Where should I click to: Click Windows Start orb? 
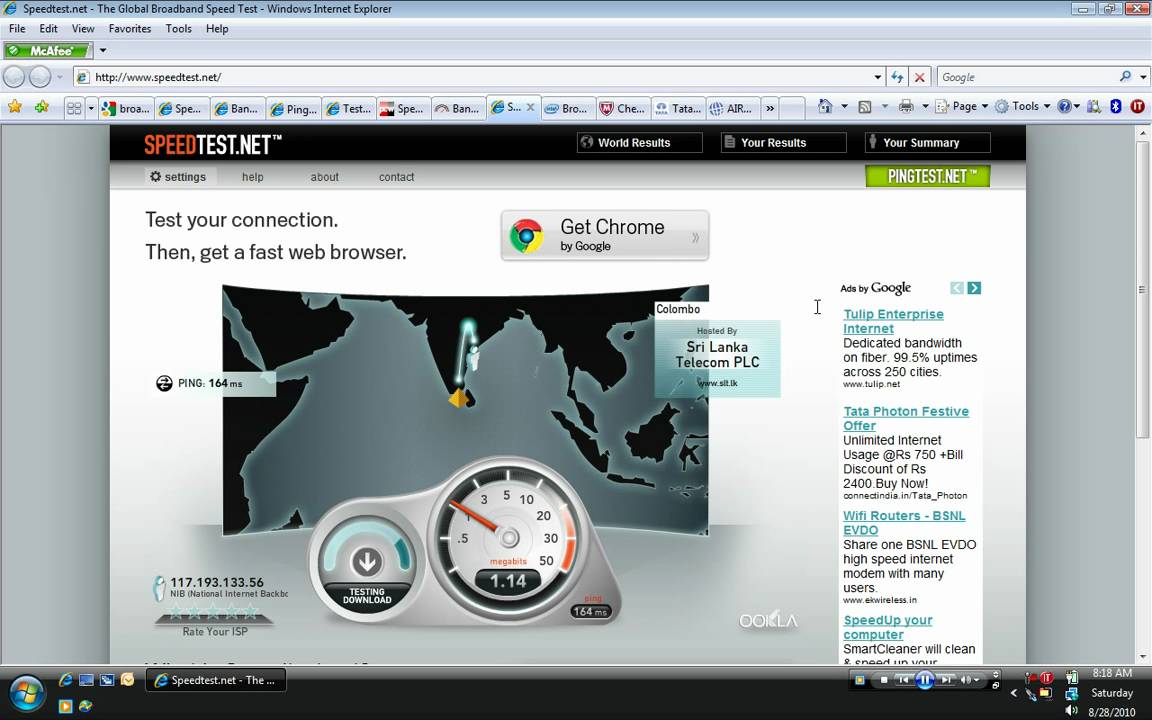(x=27, y=693)
